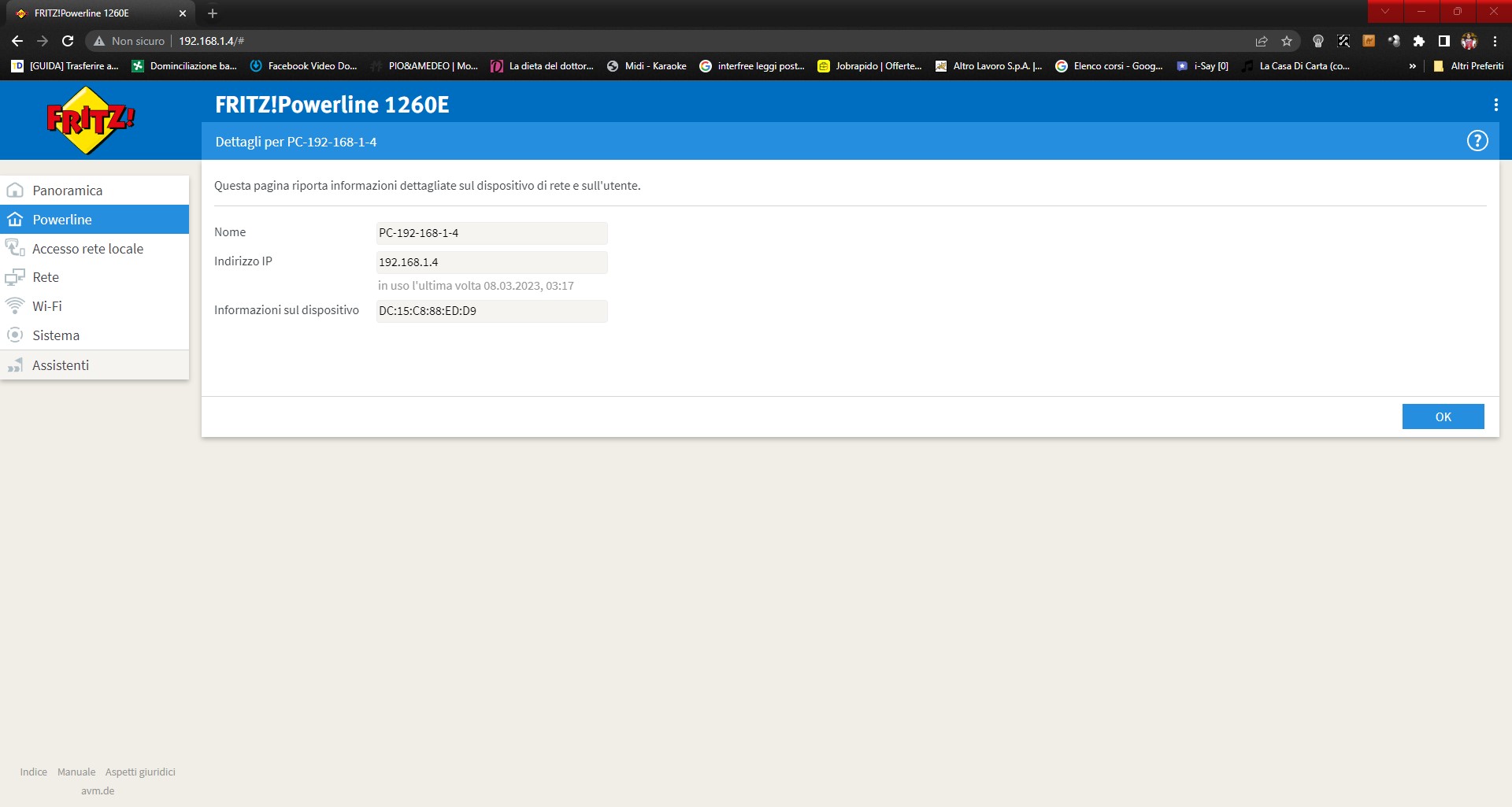The height and width of the screenshot is (807, 1512).
Task: Click the Accesso rete locale icon
Action: (x=15, y=248)
